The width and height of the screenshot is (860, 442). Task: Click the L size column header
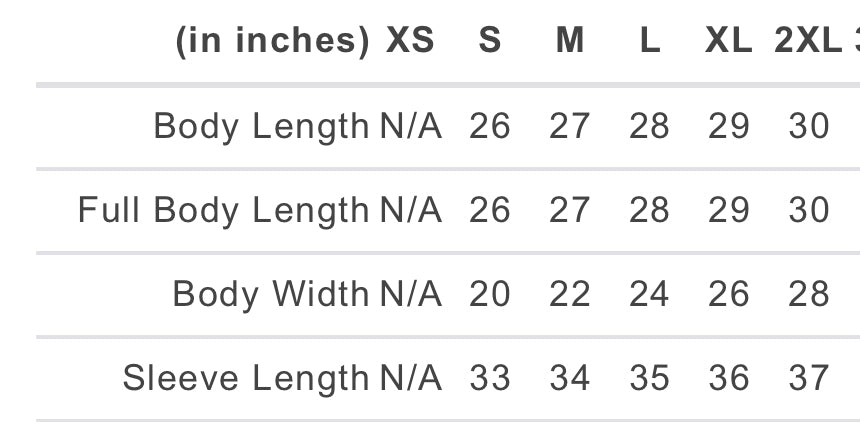pos(650,41)
